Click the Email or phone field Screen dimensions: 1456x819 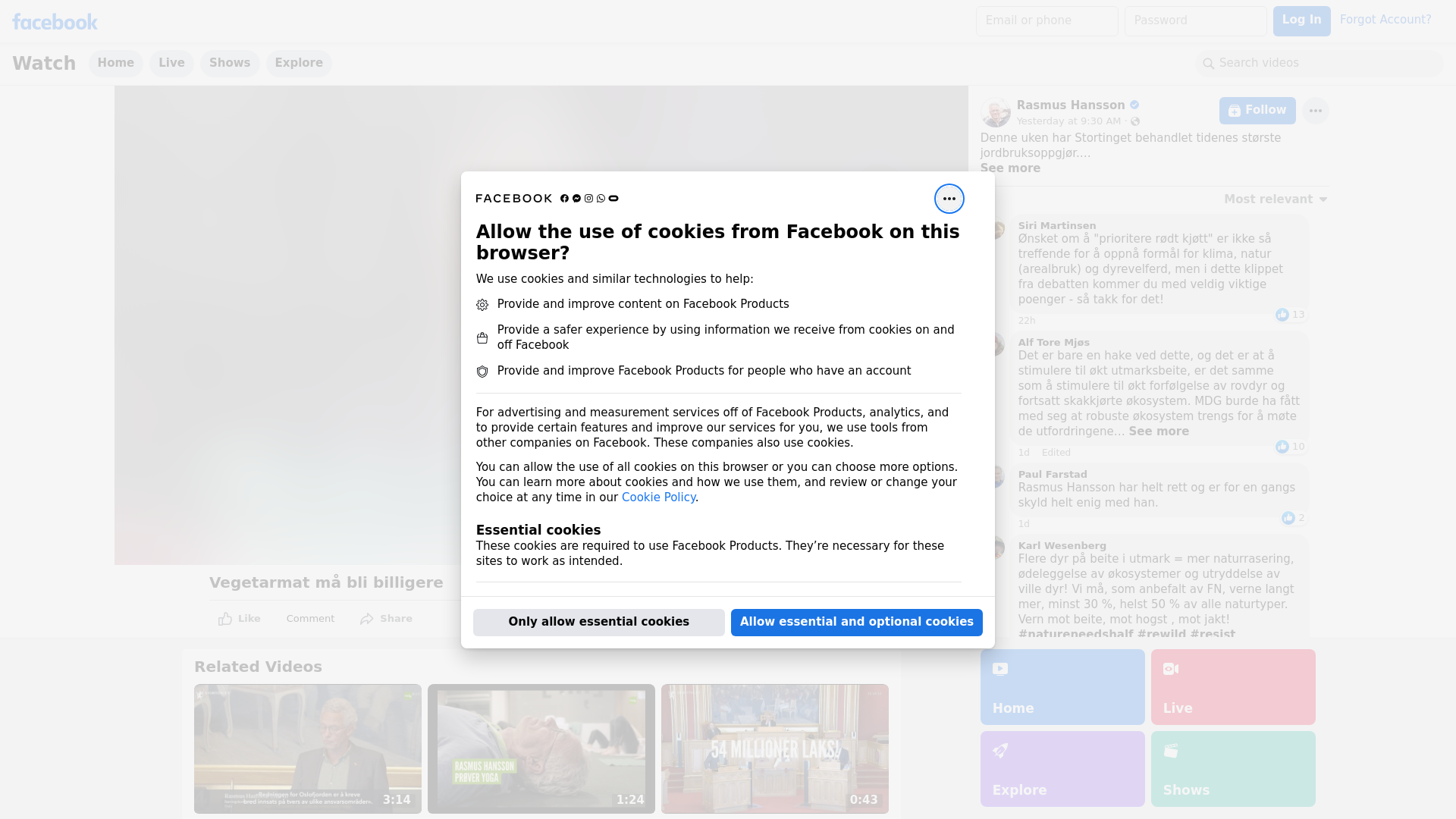tap(1046, 21)
